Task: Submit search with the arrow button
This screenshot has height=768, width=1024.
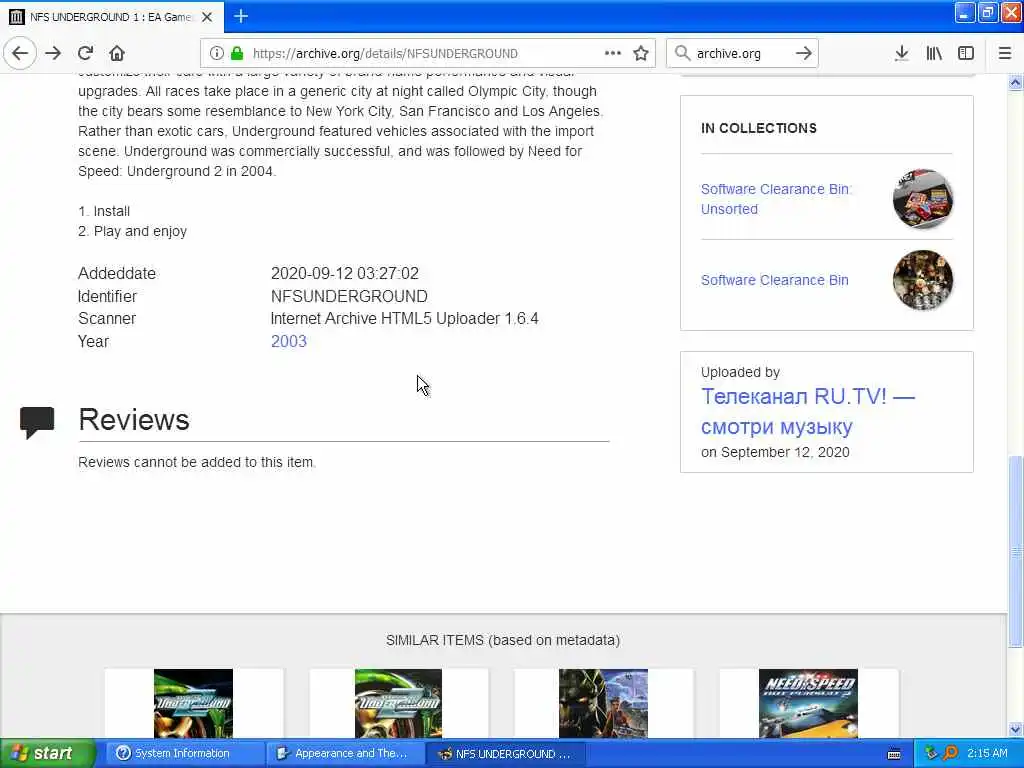Action: [x=804, y=53]
